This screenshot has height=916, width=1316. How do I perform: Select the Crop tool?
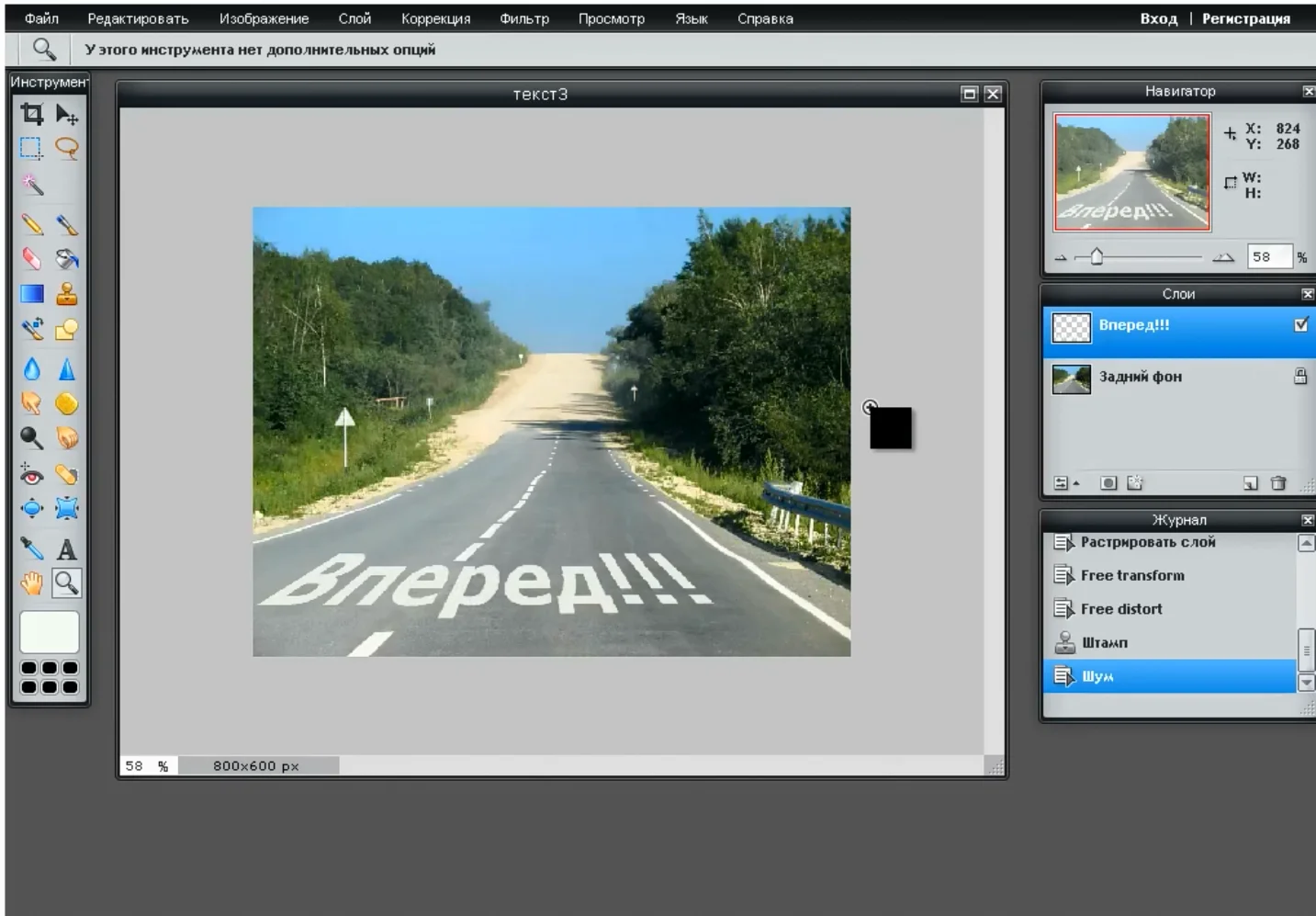tap(32, 114)
